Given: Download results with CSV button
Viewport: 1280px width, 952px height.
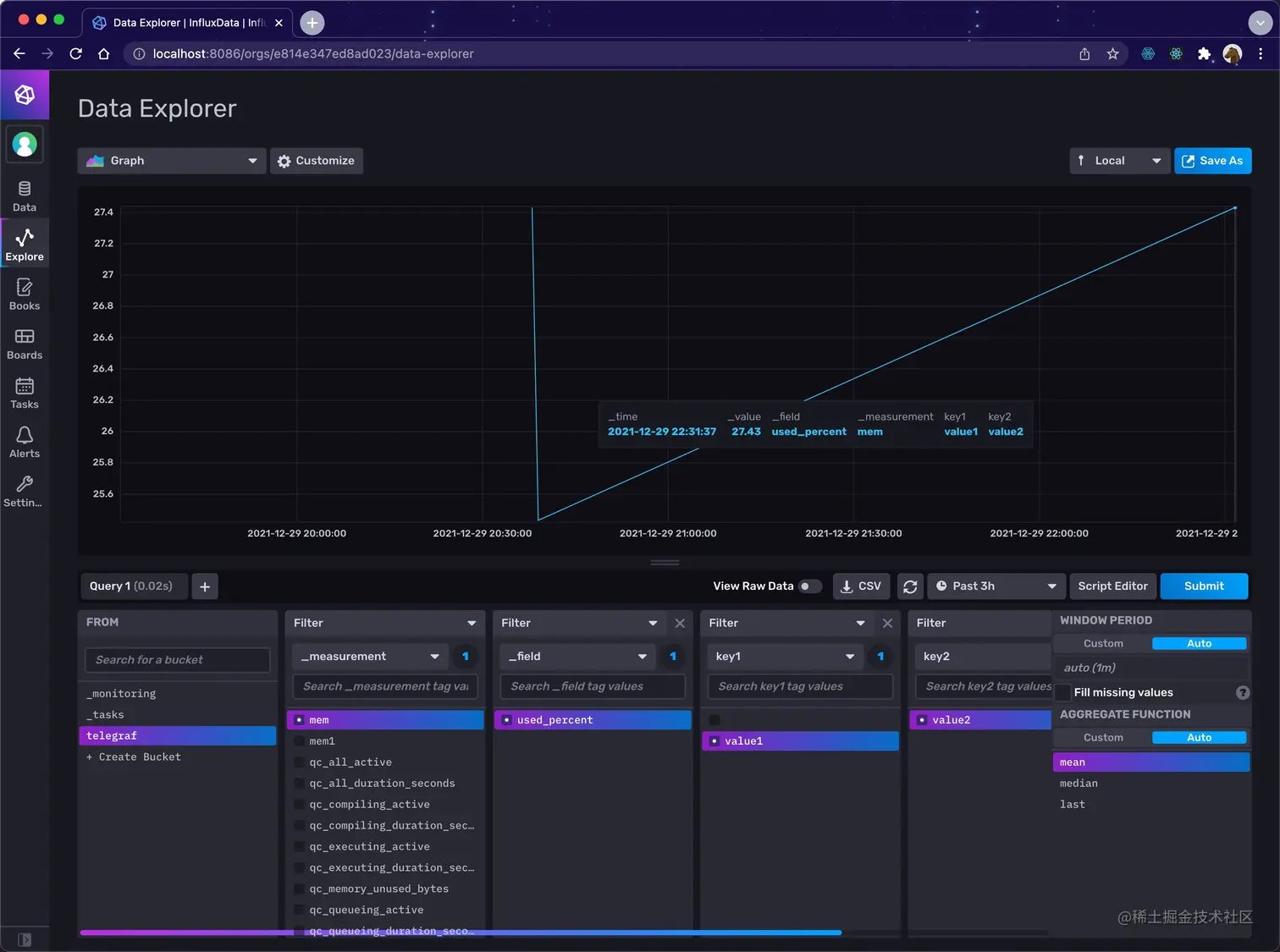Looking at the screenshot, I should tap(860, 586).
